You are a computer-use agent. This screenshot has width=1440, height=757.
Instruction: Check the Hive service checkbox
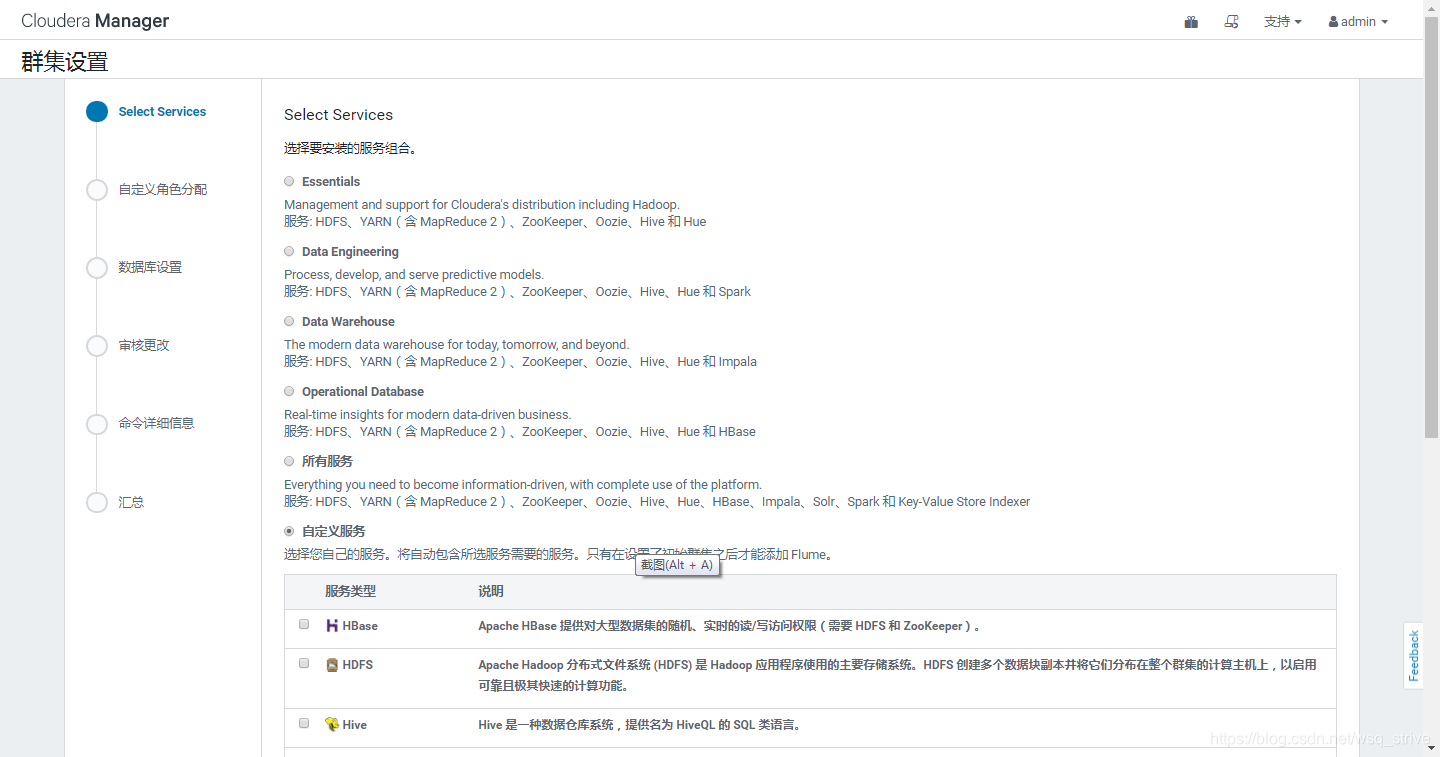[304, 723]
